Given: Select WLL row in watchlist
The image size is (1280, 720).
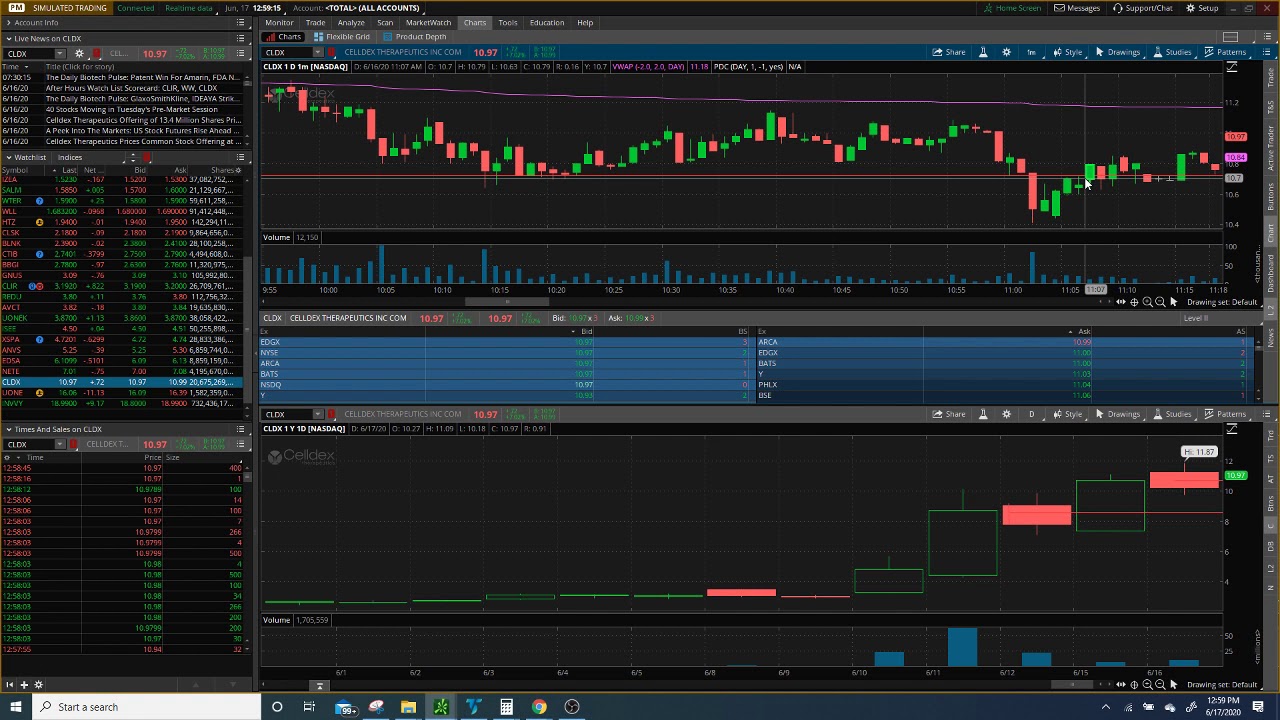Looking at the screenshot, I should tap(121, 211).
